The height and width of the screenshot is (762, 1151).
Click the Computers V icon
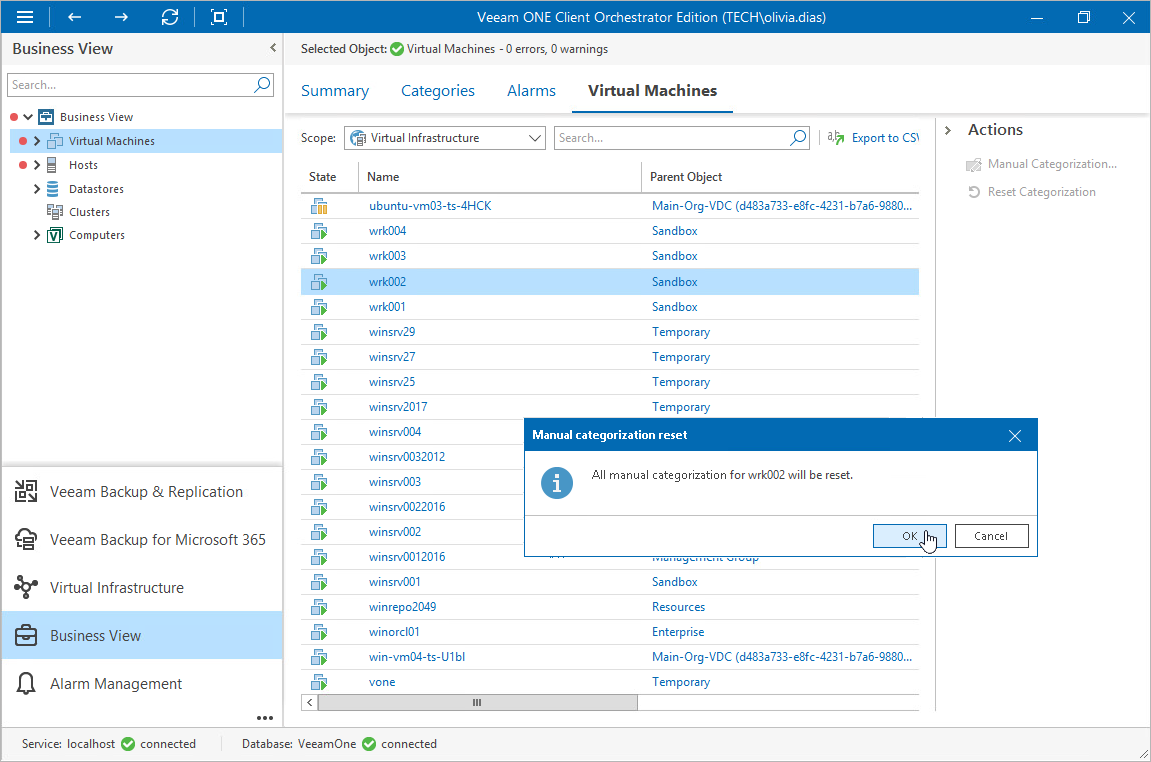(x=54, y=235)
